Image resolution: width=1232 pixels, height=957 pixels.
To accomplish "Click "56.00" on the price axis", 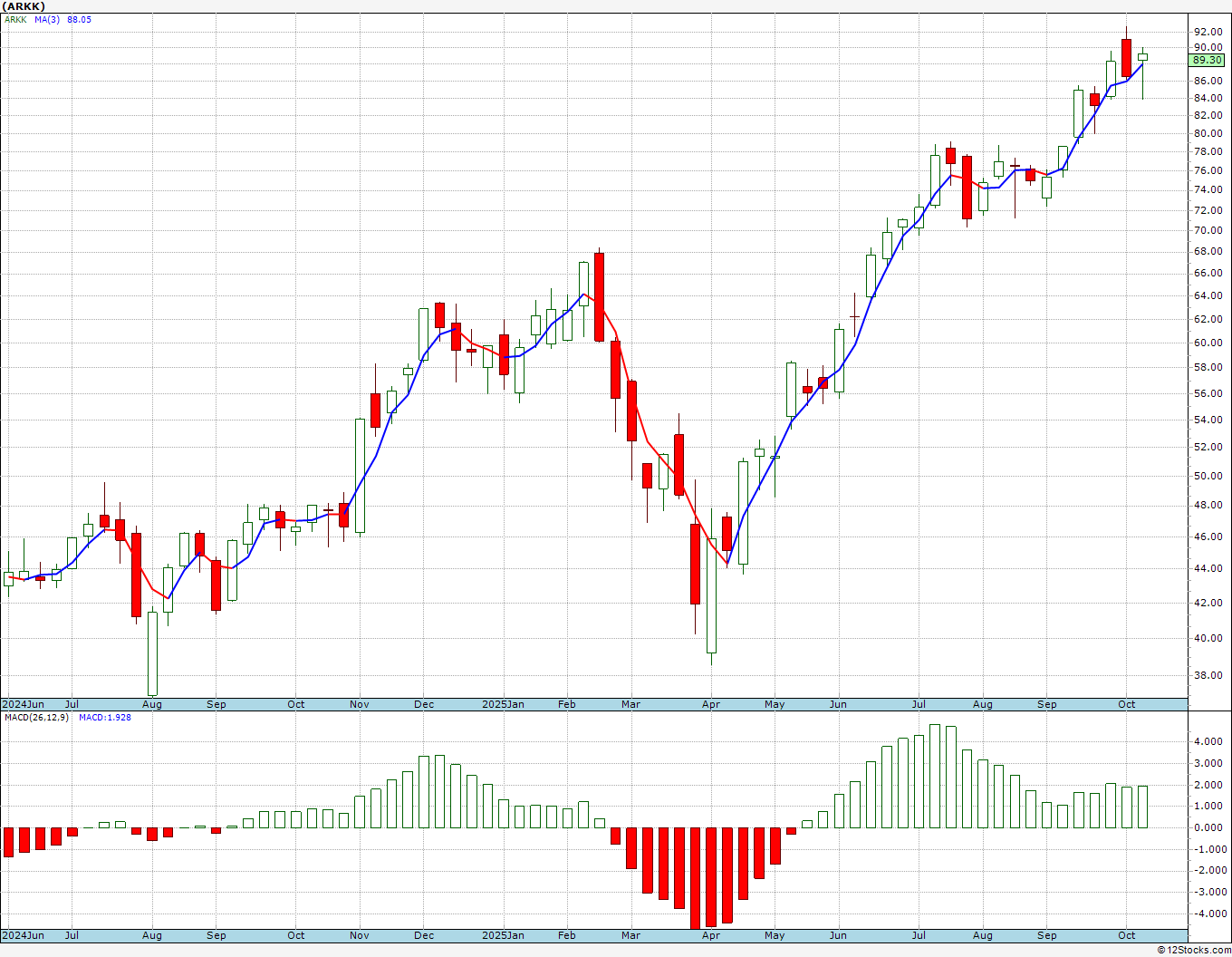I will click(x=1208, y=393).
